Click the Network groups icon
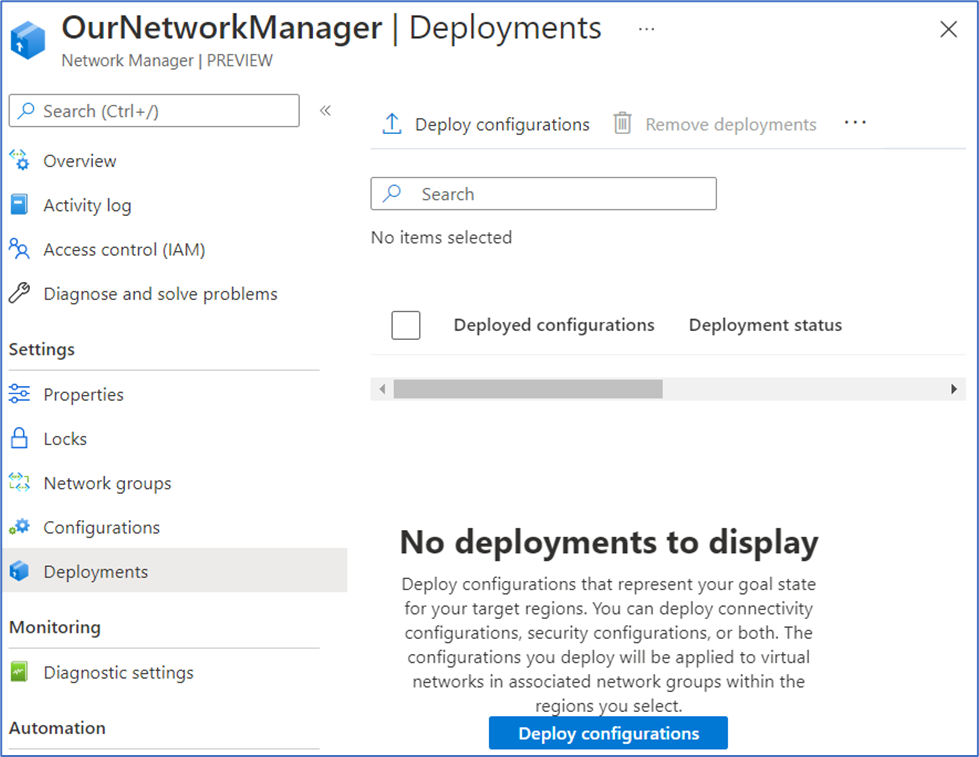The image size is (979, 757). tap(19, 483)
